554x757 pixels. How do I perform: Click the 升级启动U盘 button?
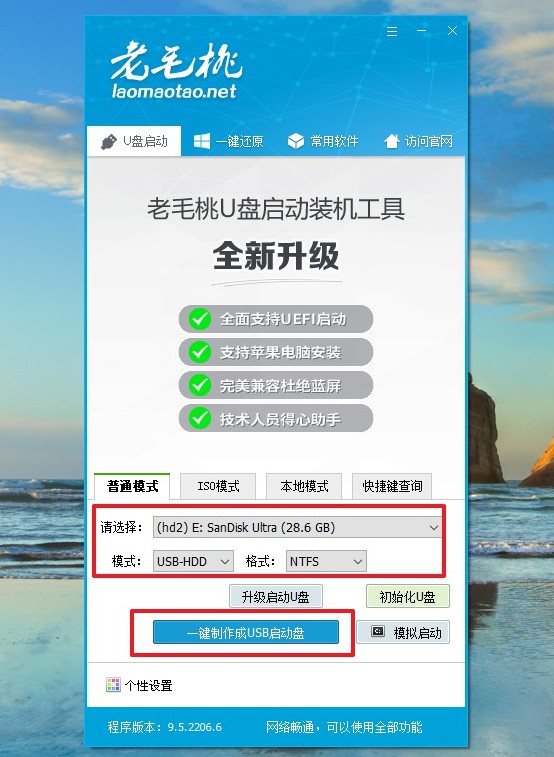tap(276, 597)
